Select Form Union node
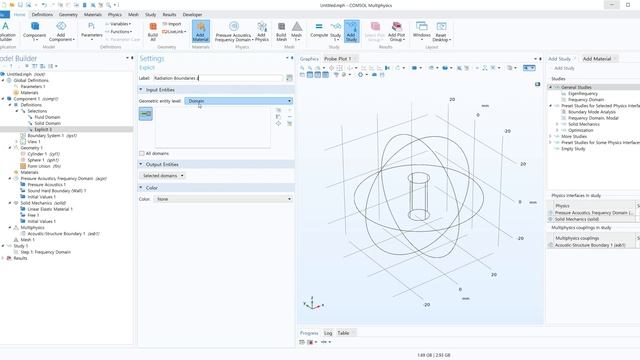This screenshot has height=360, width=640. click(x=44, y=166)
